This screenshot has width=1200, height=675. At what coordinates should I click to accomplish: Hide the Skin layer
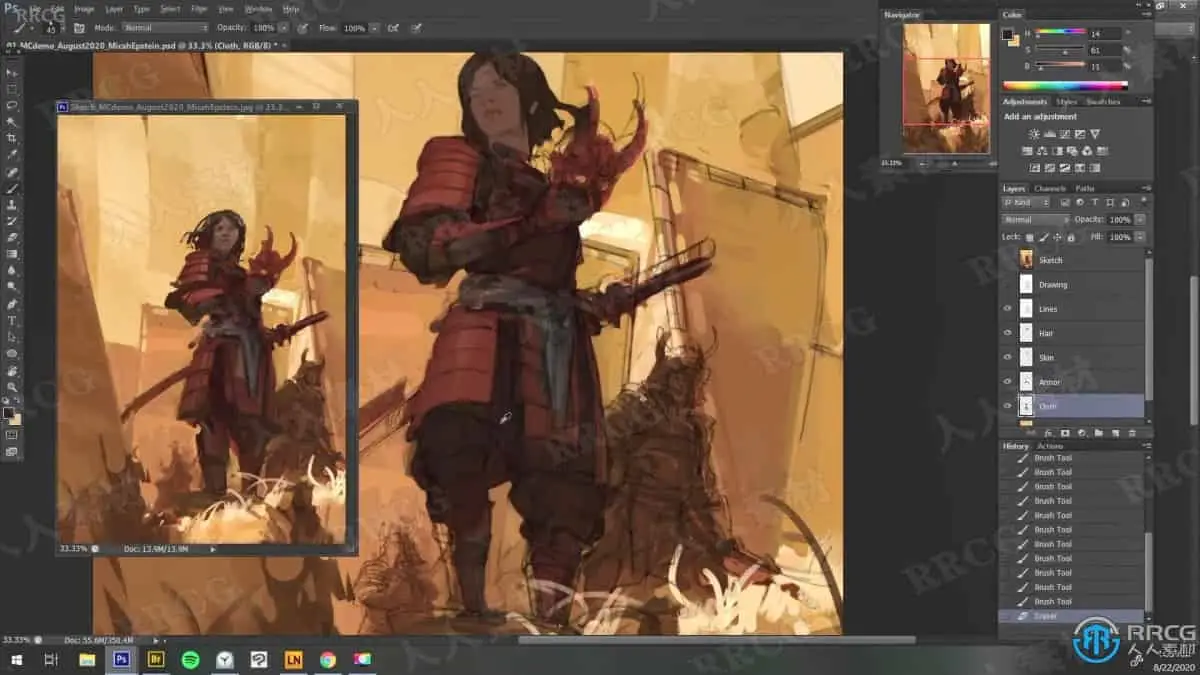tap(1008, 357)
